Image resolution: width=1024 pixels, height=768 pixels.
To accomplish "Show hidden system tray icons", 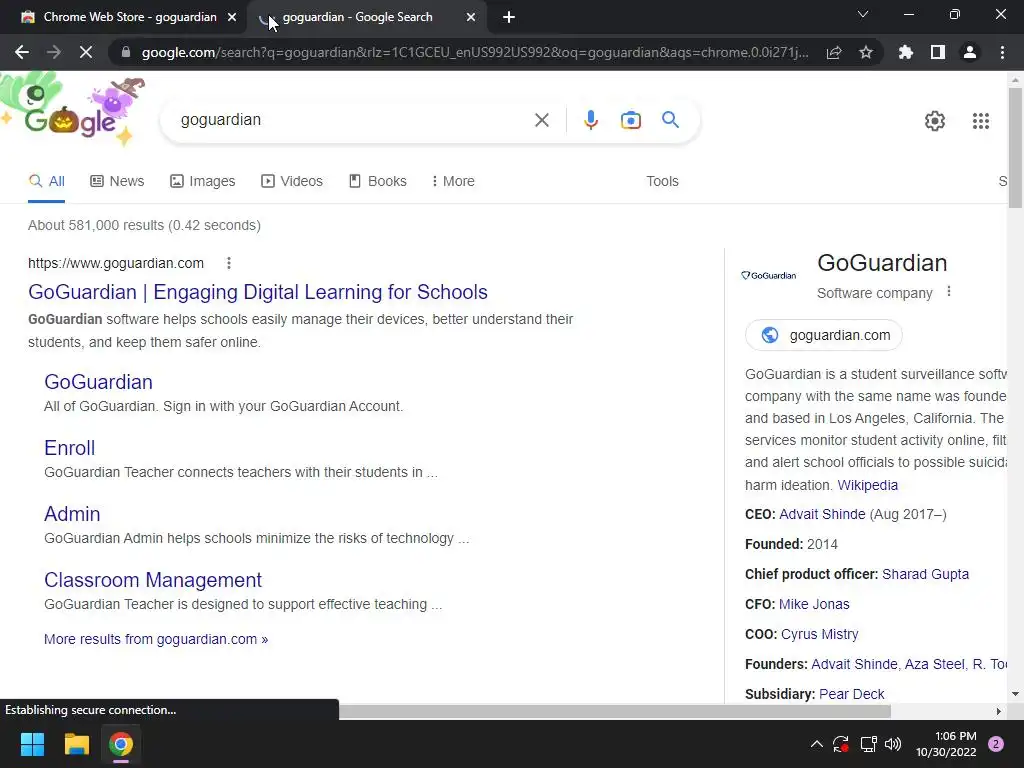I will click(x=816, y=744).
